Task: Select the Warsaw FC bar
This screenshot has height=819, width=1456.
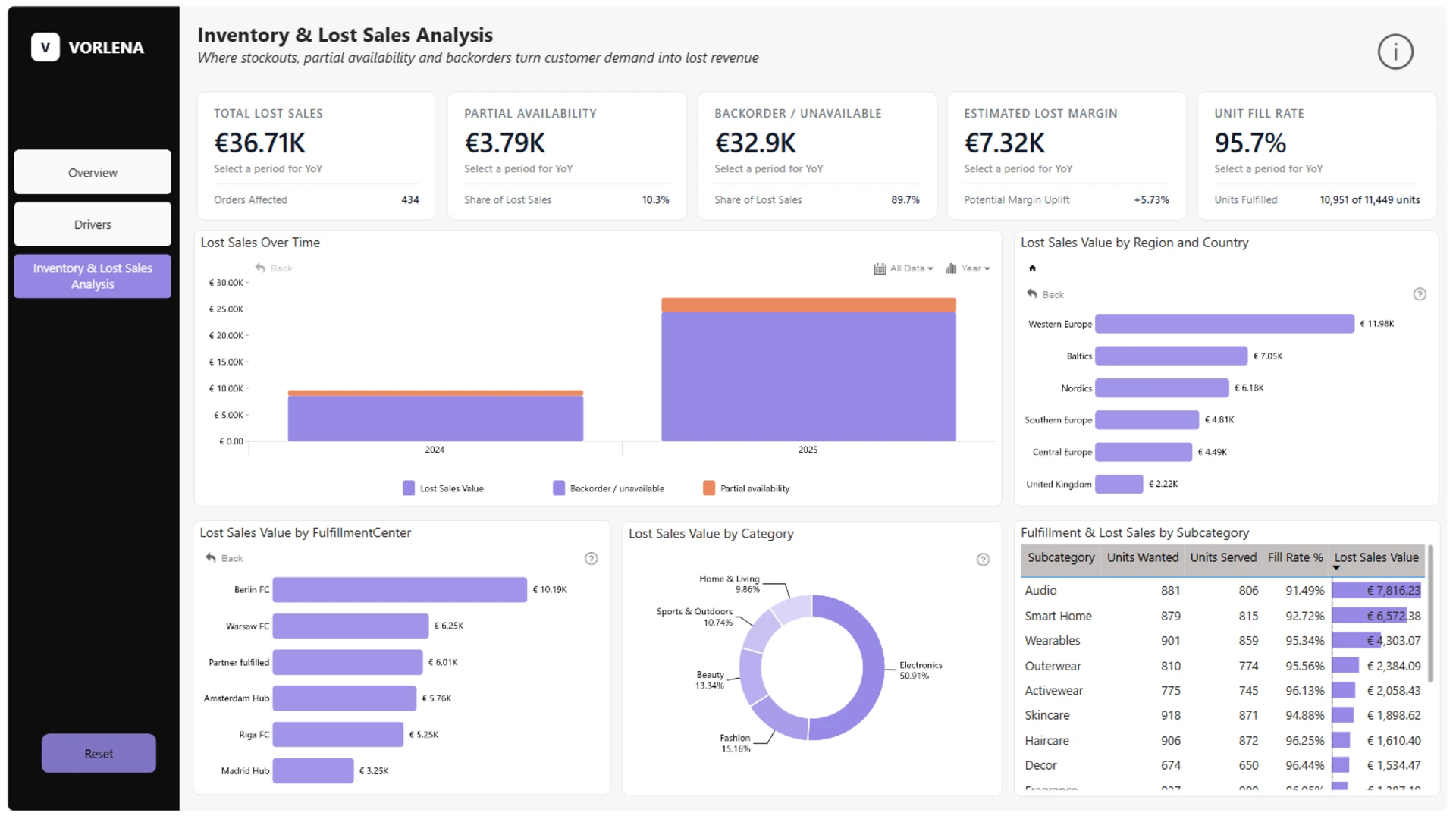Action: click(x=350, y=626)
